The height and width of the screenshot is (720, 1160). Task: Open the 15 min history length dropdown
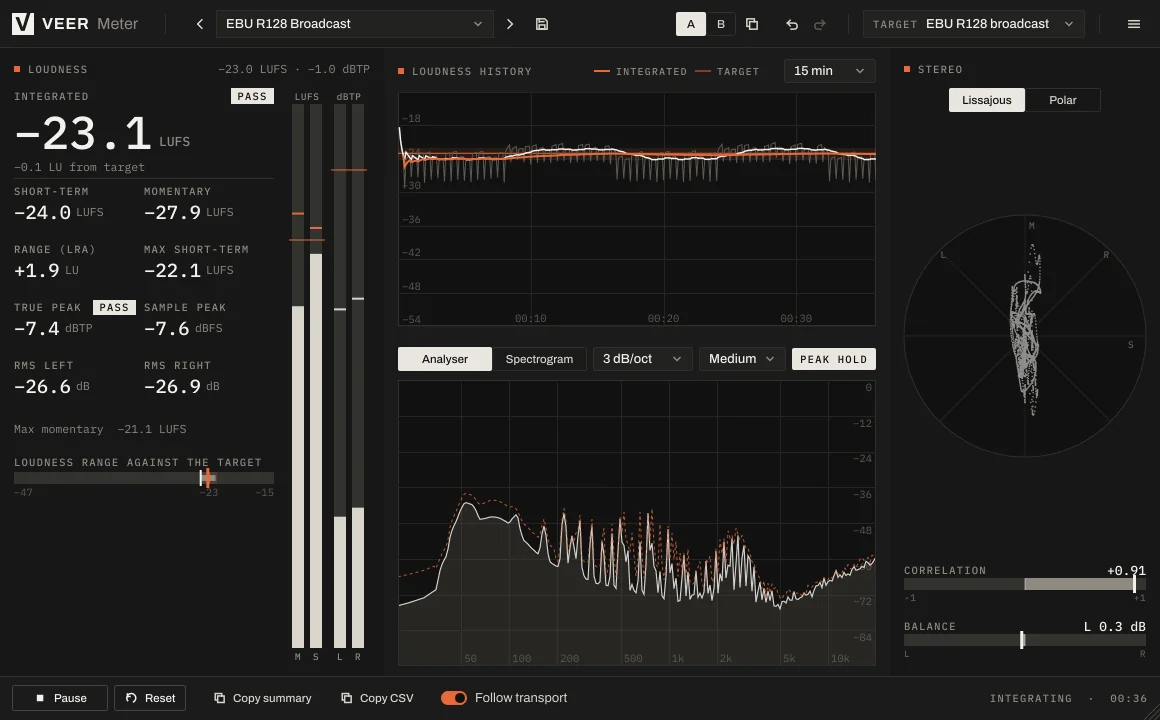(x=829, y=70)
